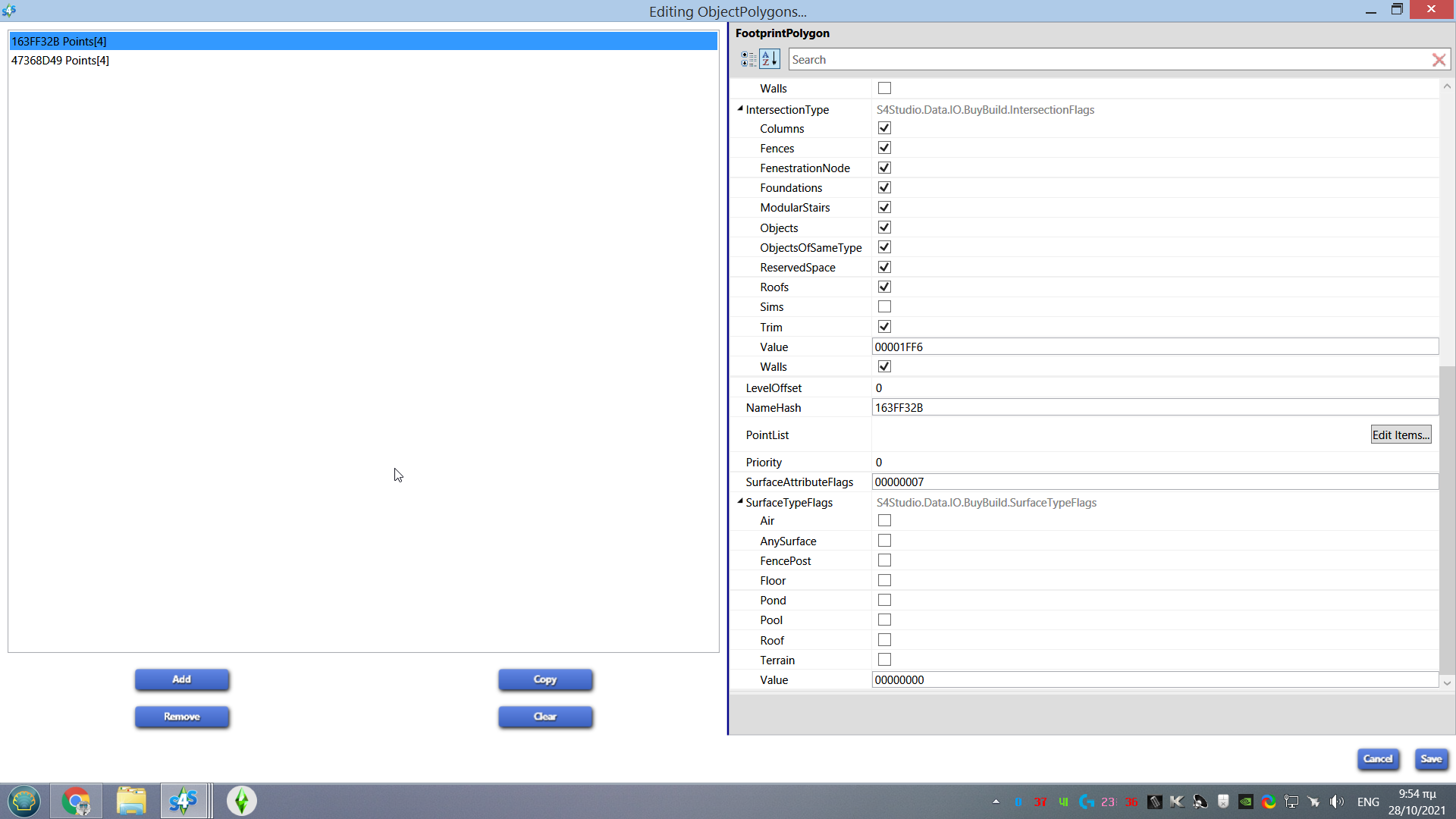The height and width of the screenshot is (819, 1456).
Task: Select the 47368D49 Points[4] polygon
Action: point(61,61)
